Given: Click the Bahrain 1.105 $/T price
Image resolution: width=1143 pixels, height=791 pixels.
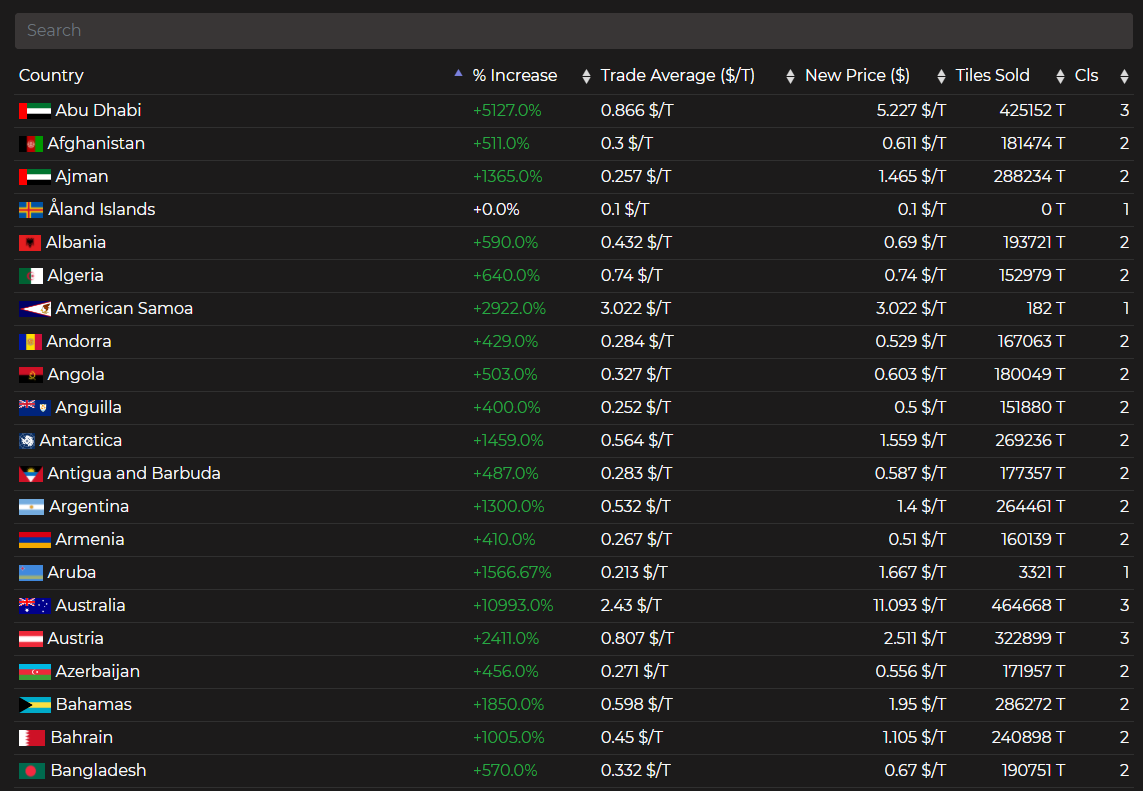Looking at the screenshot, I should click(914, 738).
